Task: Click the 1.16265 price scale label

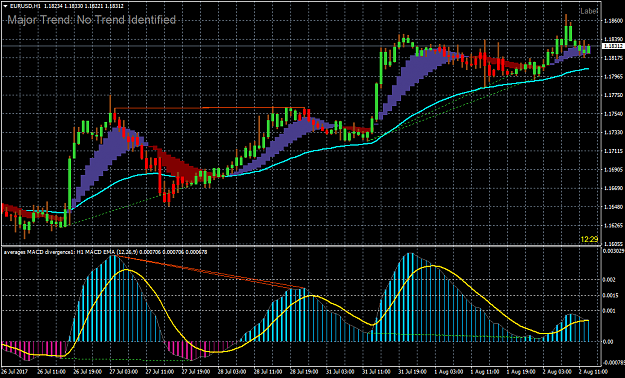Action: 613,226
